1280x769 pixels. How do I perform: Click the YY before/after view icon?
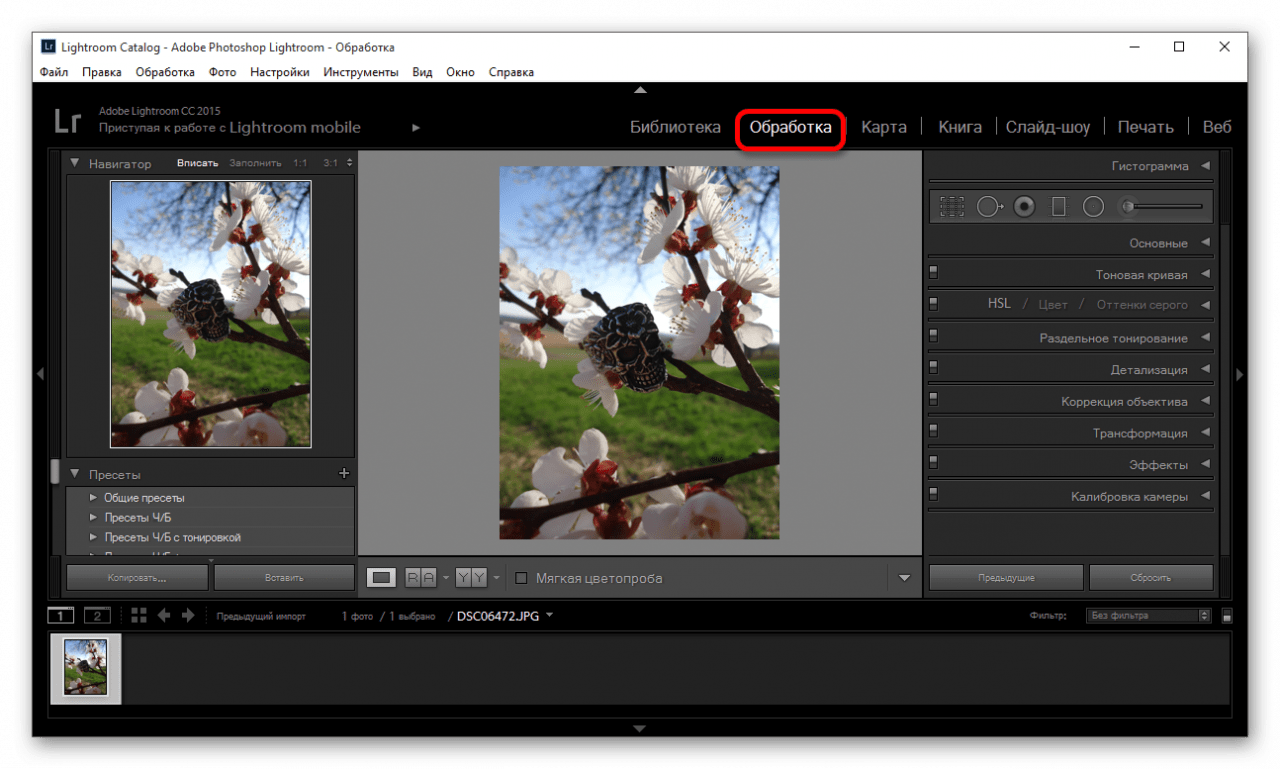coord(471,577)
